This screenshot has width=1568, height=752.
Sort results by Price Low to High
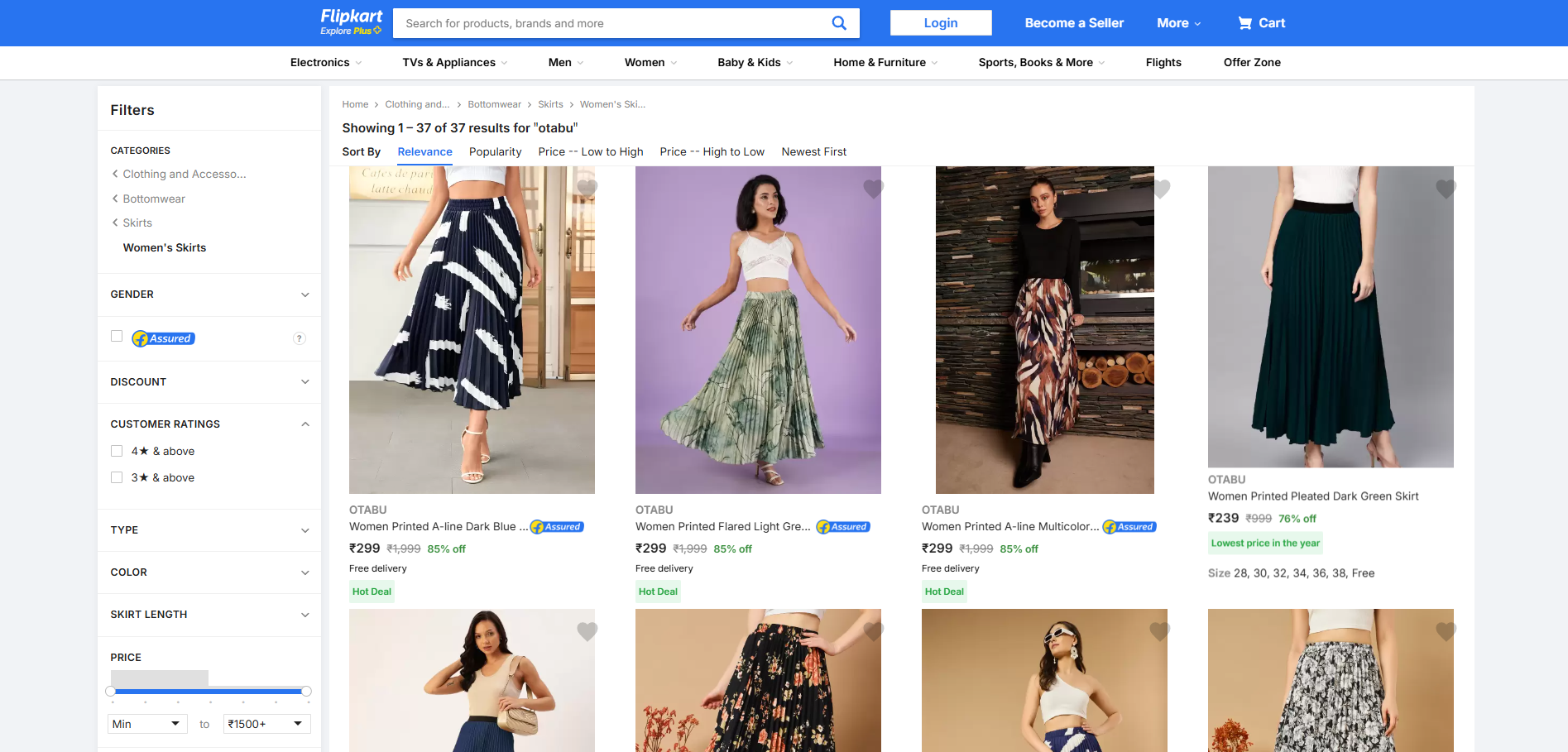tap(590, 151)
